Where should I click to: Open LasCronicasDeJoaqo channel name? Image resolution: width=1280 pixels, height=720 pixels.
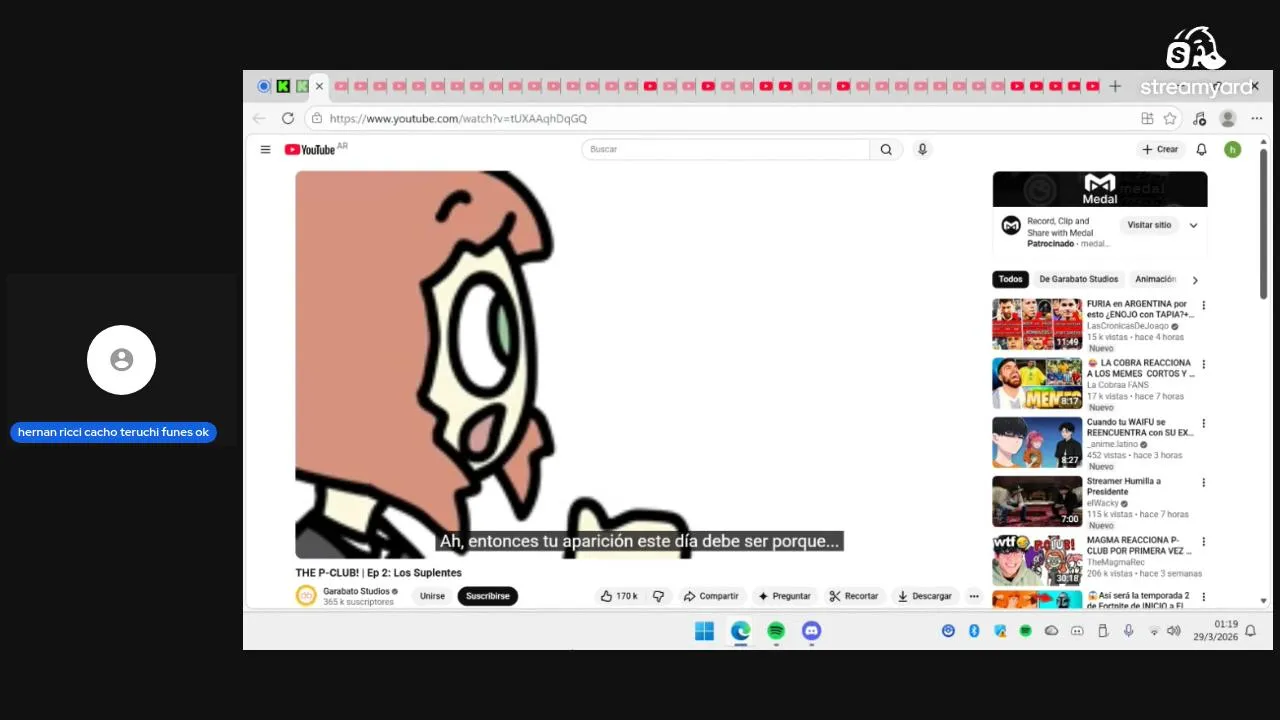pos(1127,326)
